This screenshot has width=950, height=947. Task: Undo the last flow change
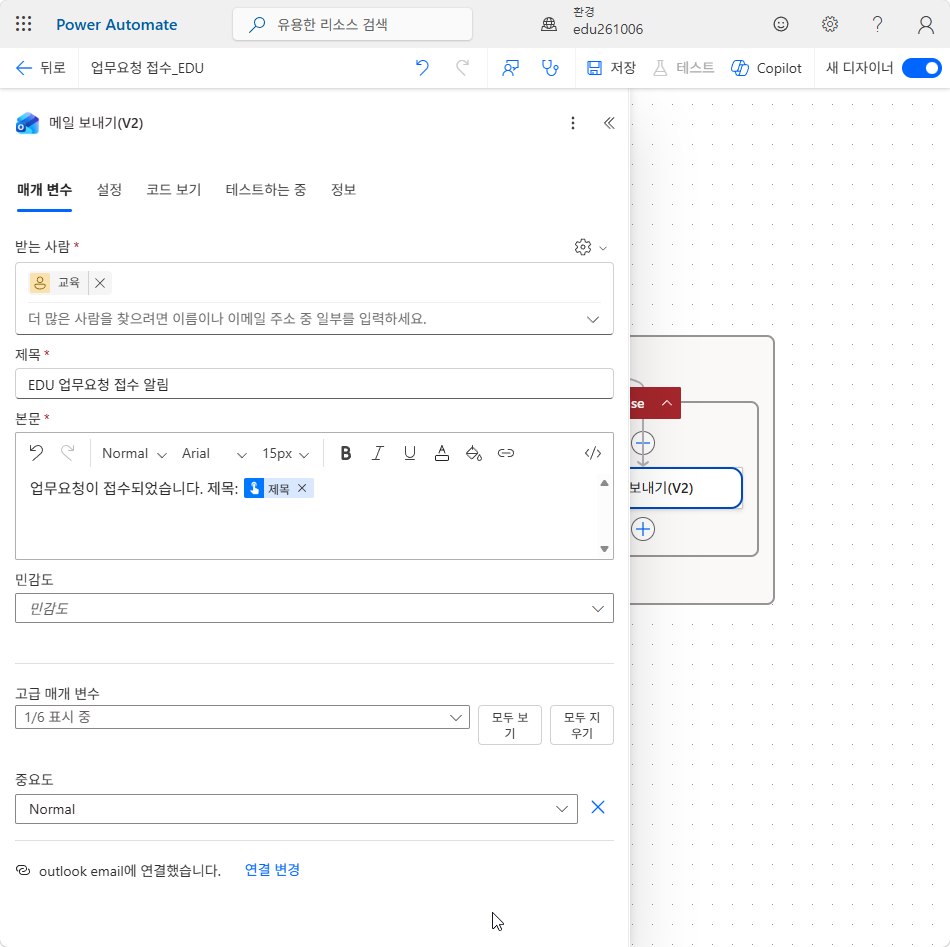422,68
